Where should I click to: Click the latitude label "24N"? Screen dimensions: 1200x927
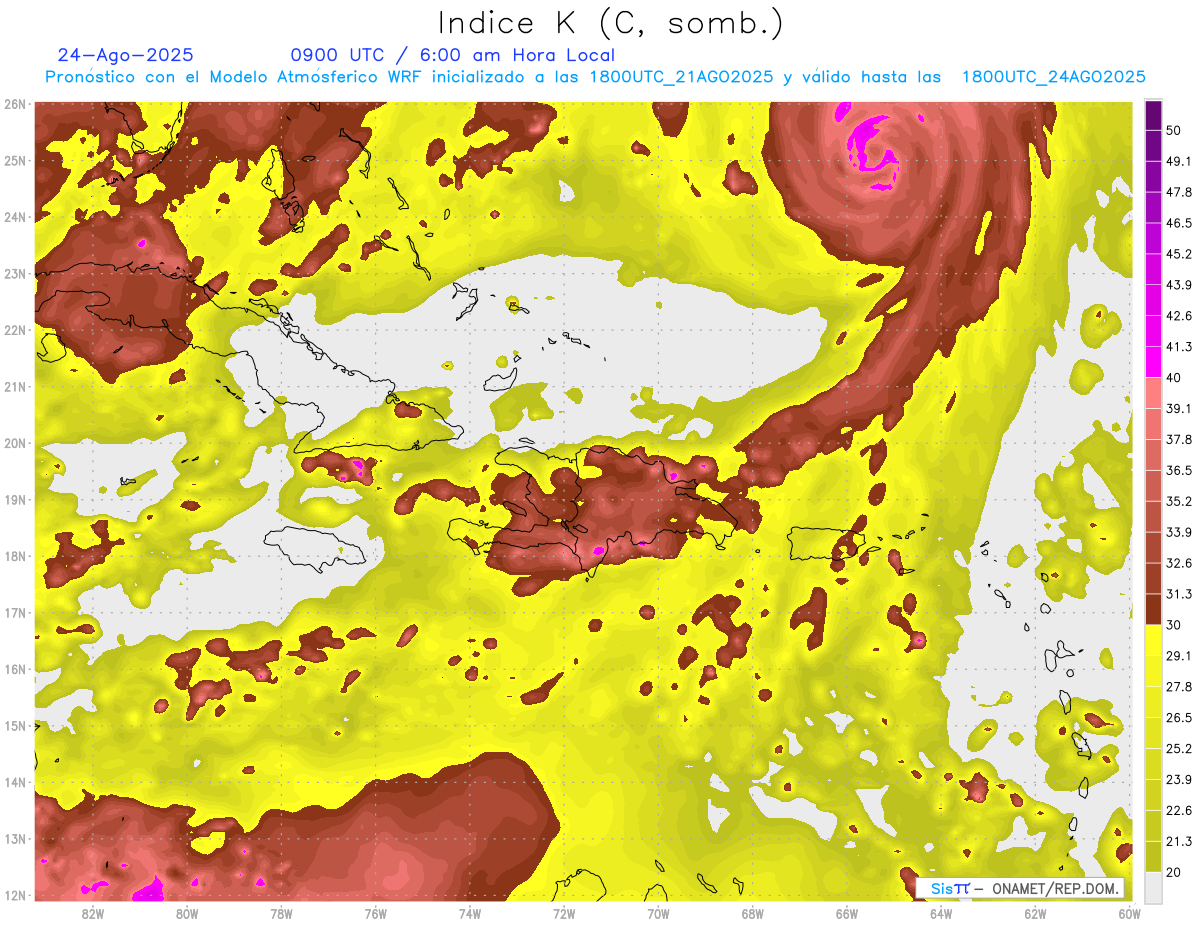coord(14,217)
